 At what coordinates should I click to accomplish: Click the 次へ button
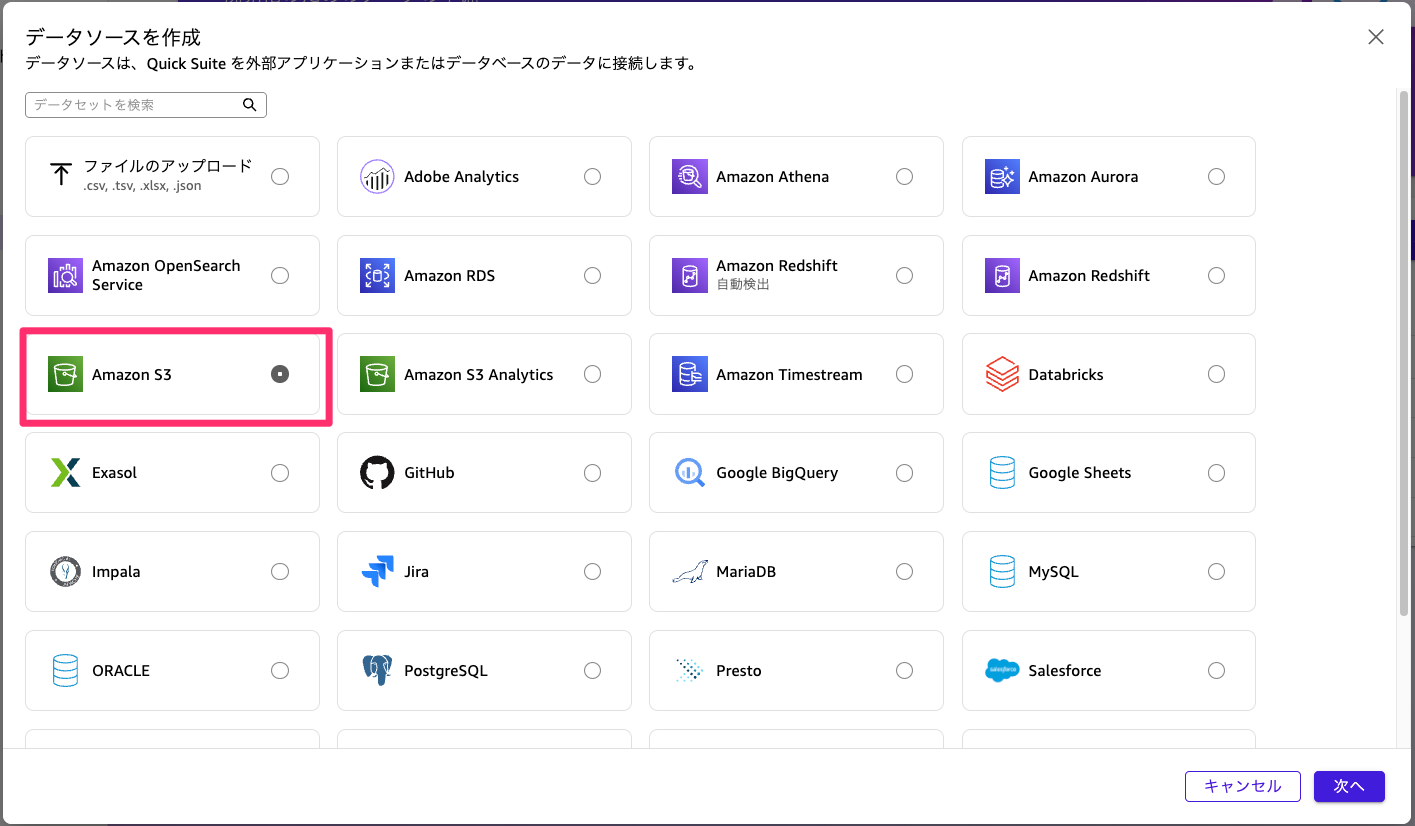[x=1349, y=786]
